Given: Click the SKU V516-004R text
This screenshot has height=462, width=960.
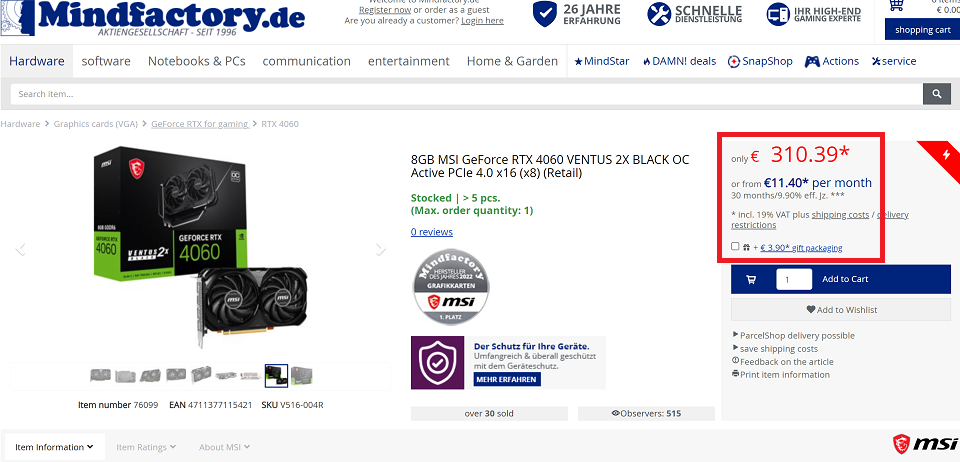Looking at the screenshot, I should point(293,404).
